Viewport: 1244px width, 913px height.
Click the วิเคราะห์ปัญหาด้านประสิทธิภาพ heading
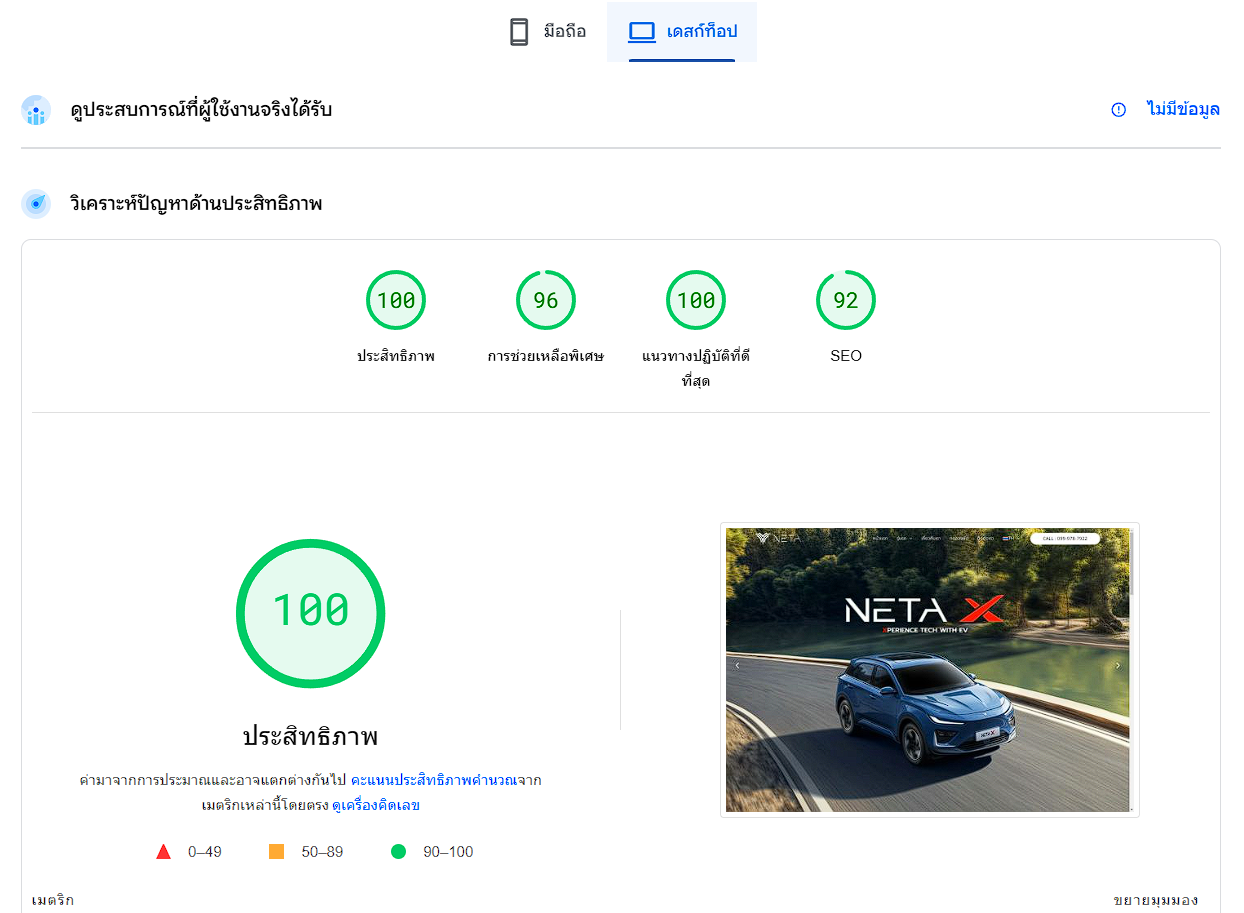[196, 204]
